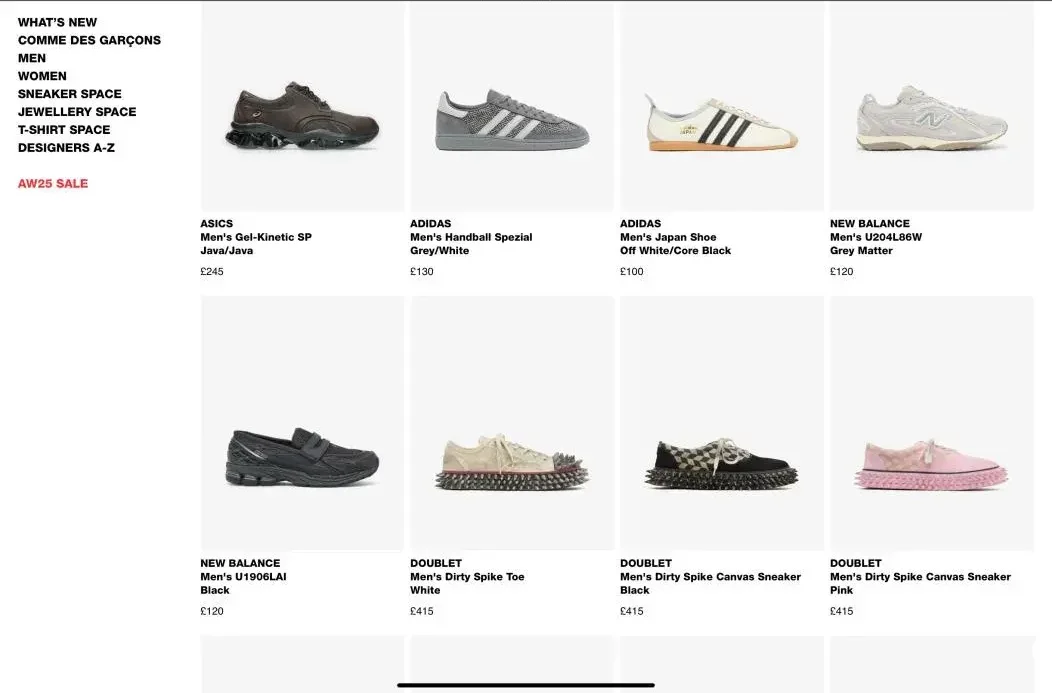Viewport: 1052px width, 693px height.
Task: Click the grey Adidas Handball Spezial photo
Action: pos(512,120)
